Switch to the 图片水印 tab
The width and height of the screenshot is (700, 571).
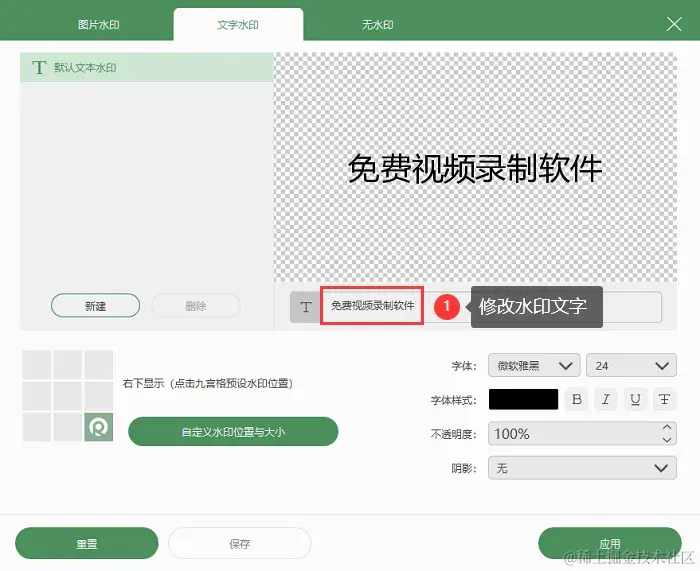tap(99, 25)
